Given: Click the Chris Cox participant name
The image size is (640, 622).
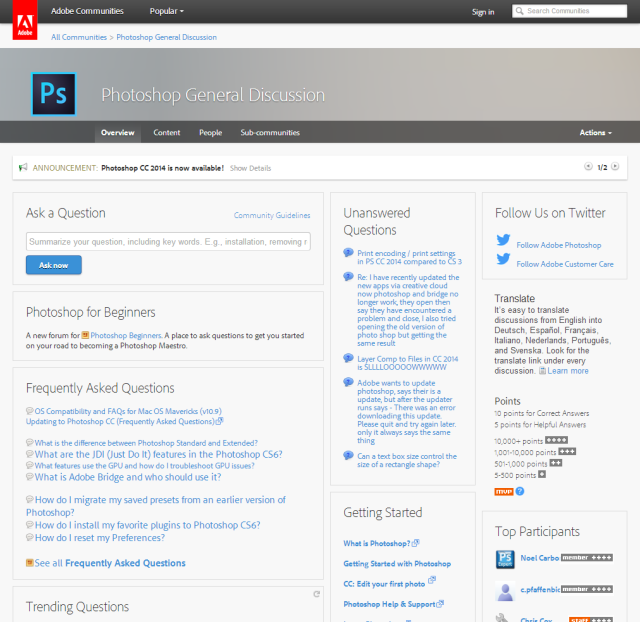Looking at the screenshot, I should point(536,620).
